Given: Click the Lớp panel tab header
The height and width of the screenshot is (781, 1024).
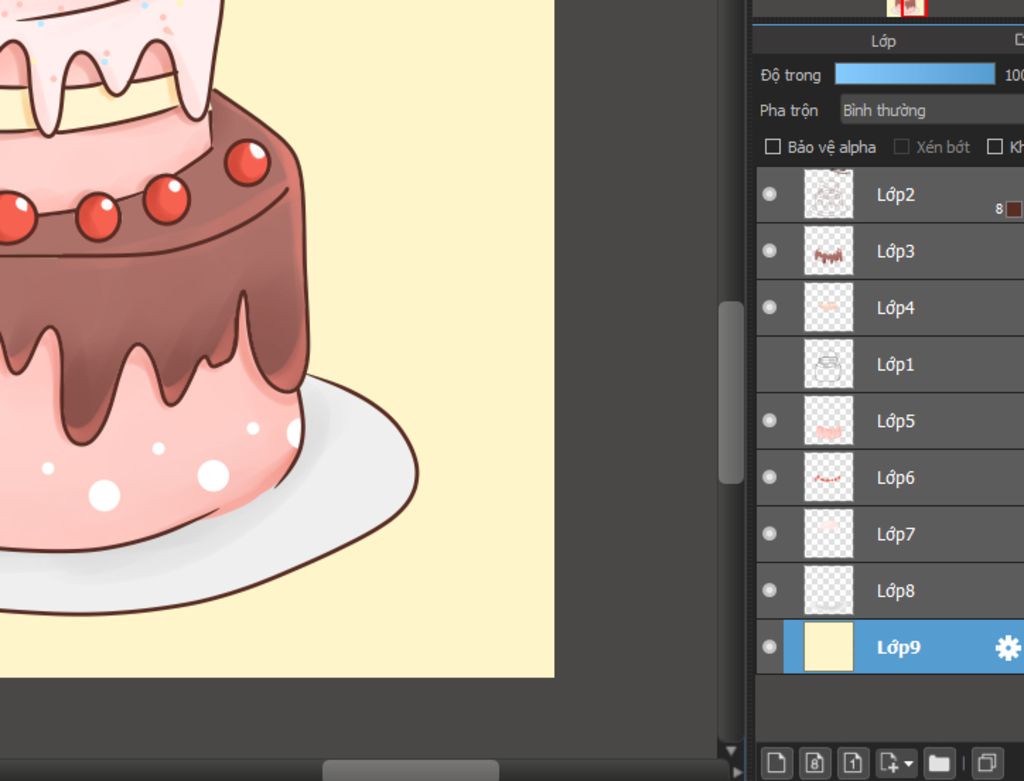Looking at the screenshot, I should pyautogui.click(x=883, y=41).
